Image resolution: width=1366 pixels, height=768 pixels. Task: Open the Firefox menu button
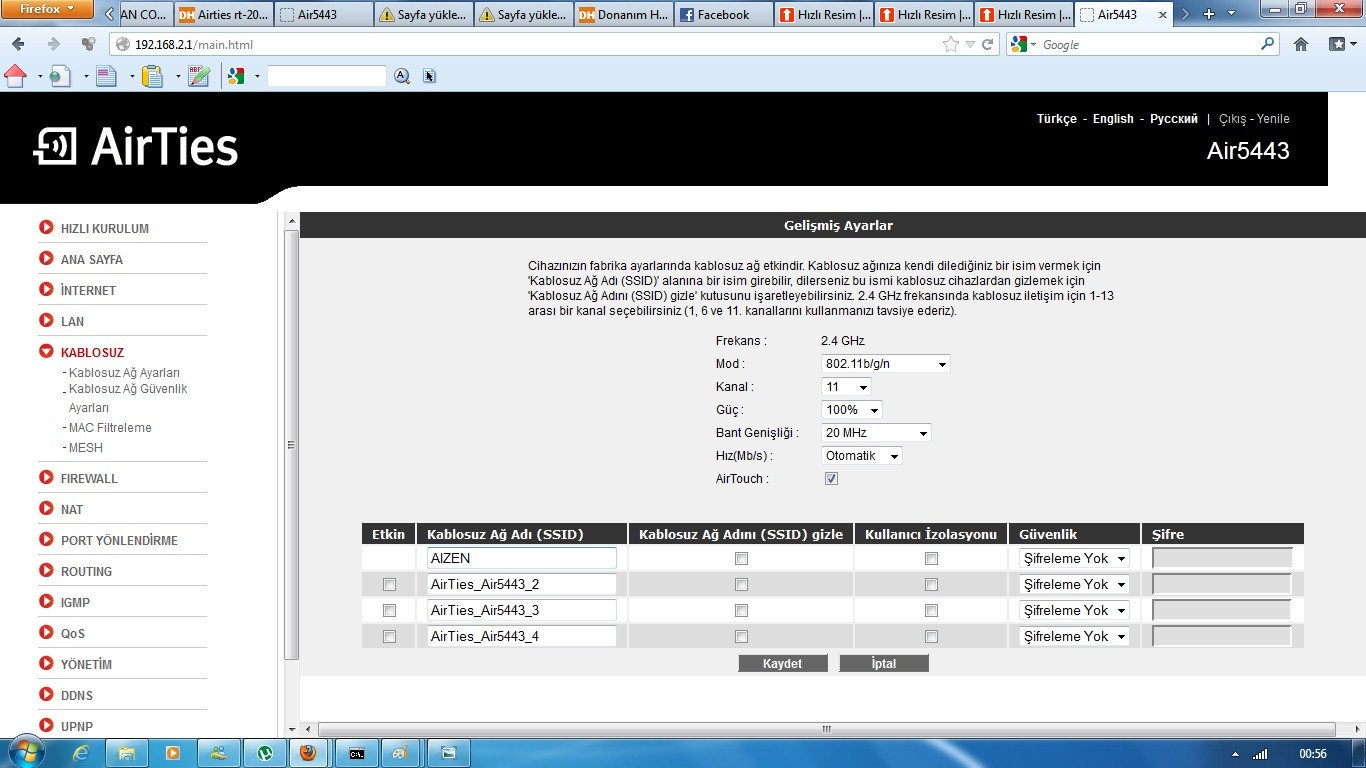tap(47, 9)
